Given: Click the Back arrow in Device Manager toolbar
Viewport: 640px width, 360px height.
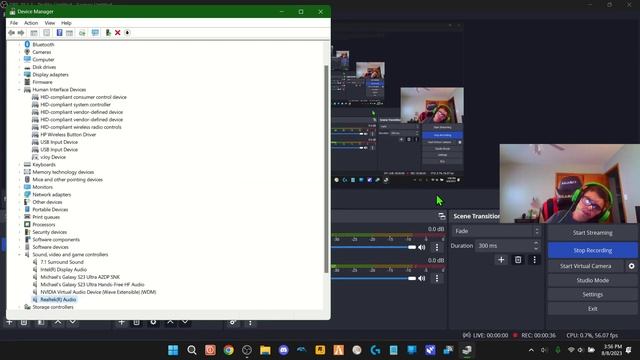Looking at the screenshot, I should tap(11, 33).
